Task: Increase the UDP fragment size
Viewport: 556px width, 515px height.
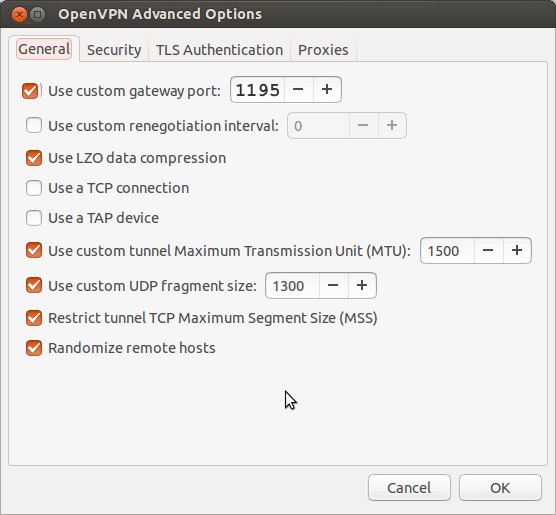Action: tap(362, 286)
